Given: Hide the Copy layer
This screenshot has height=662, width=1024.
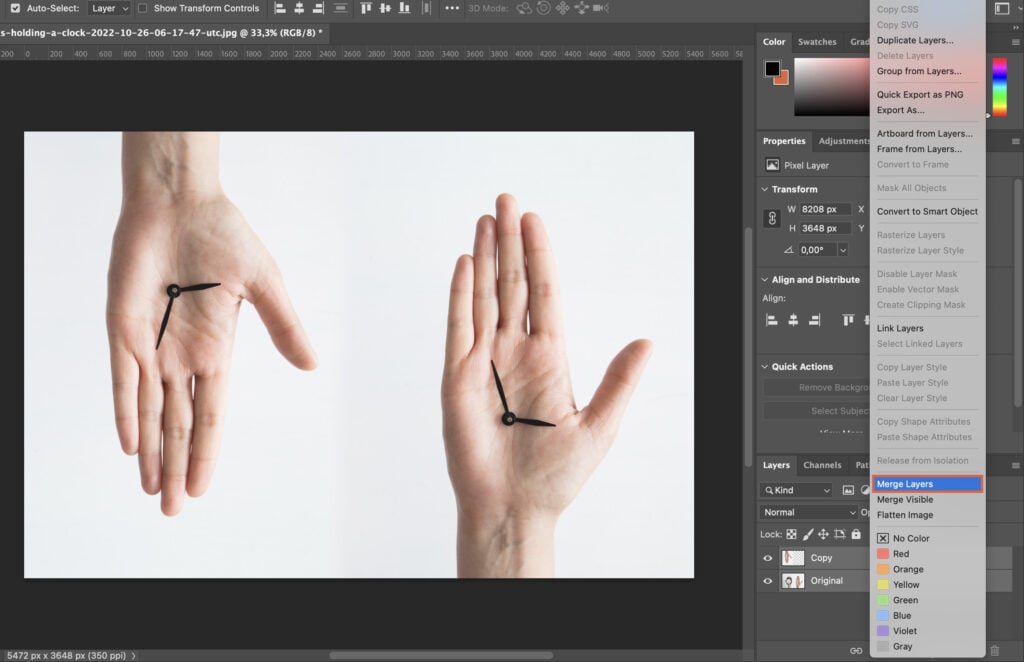Looking at the screenshot, I should (768, 557).
